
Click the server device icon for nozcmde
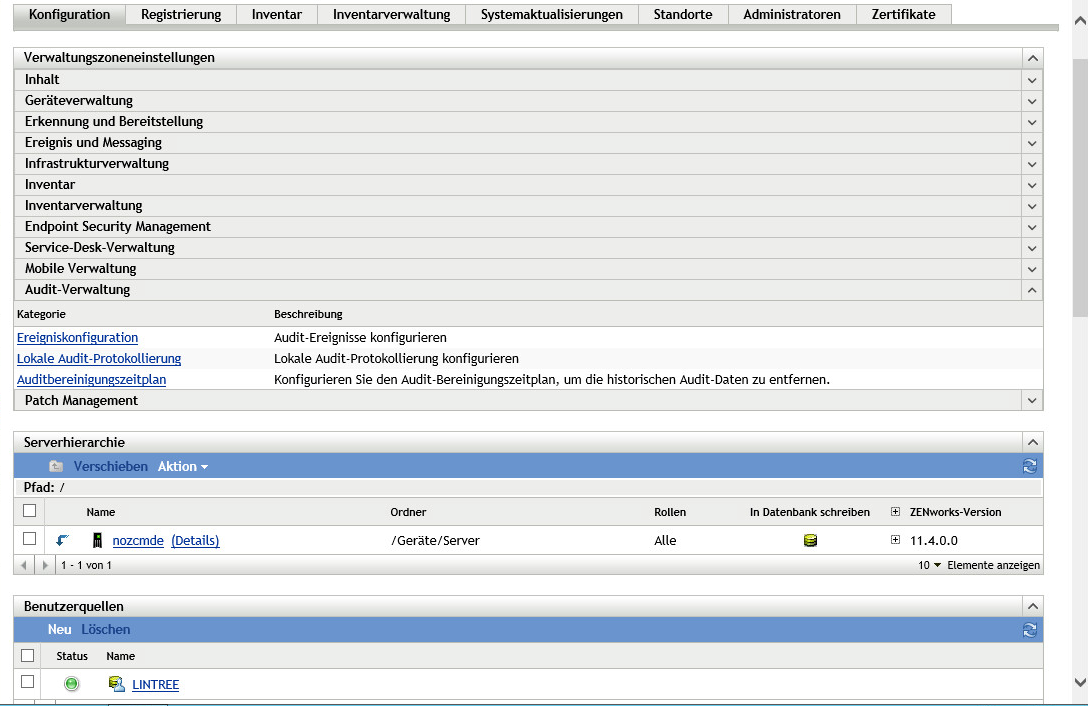coord(97,540)
